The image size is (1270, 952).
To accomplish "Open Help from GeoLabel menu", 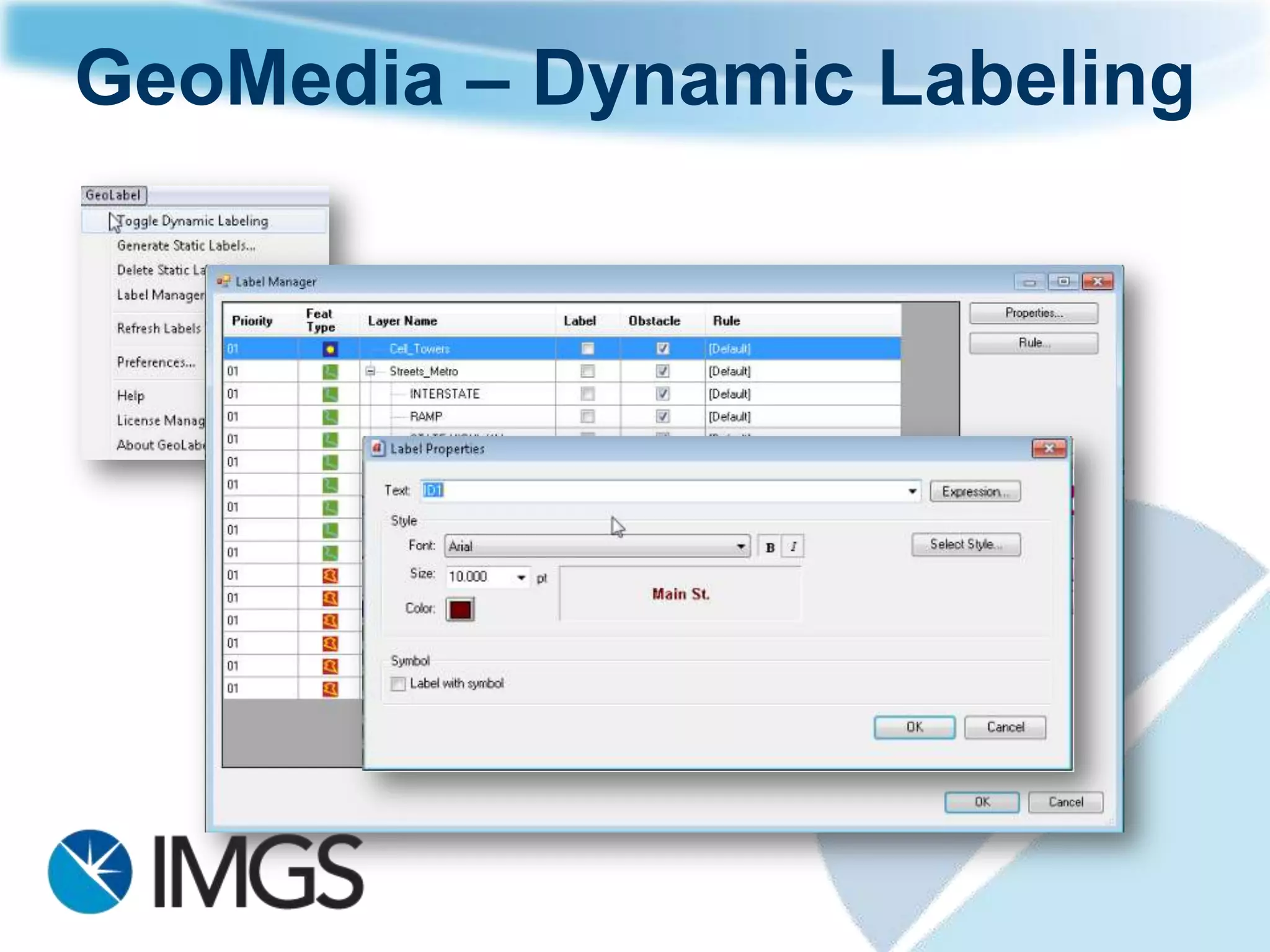I will tap(131, 396).
